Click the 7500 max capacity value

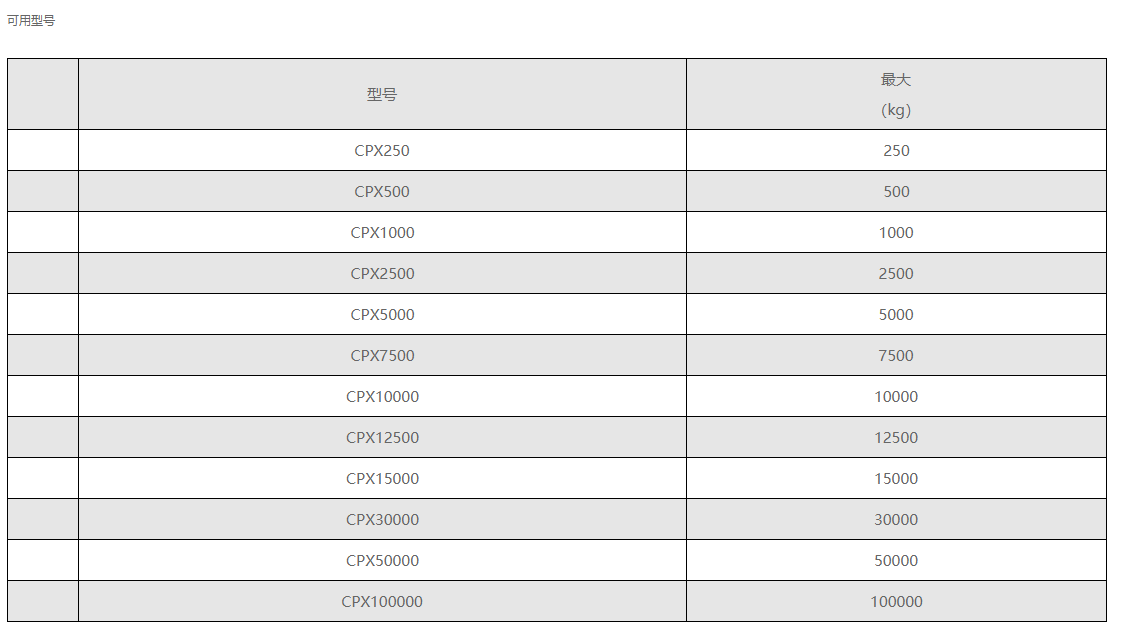point(896,356)
